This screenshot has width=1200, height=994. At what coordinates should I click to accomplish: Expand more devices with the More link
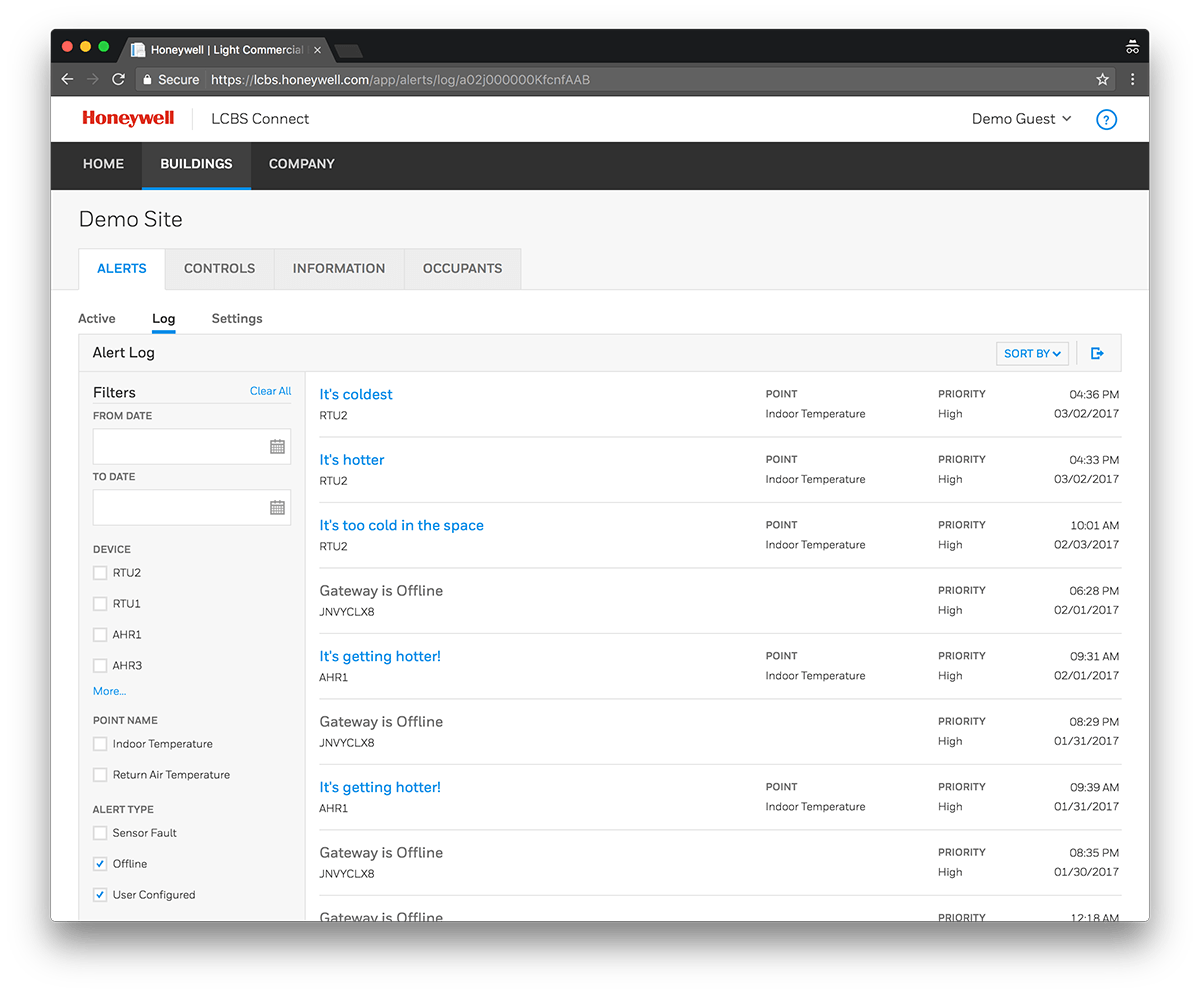pos(109,690)
